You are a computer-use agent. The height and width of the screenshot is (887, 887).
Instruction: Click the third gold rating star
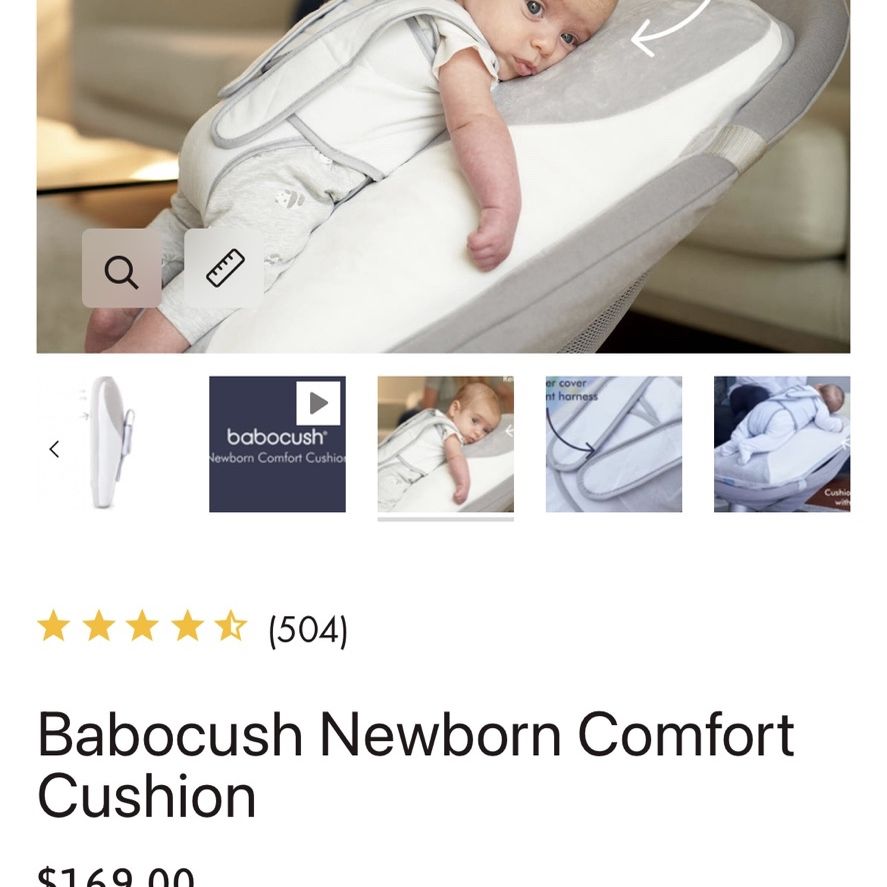tap(142, 626)
